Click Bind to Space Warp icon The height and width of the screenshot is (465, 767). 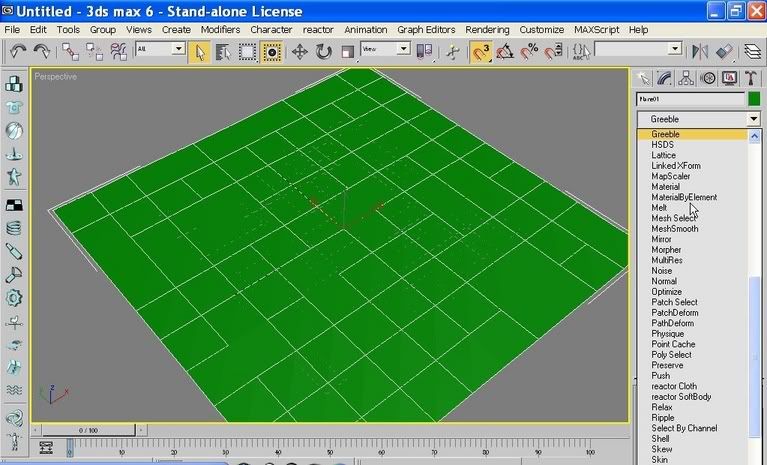(118, 51)
